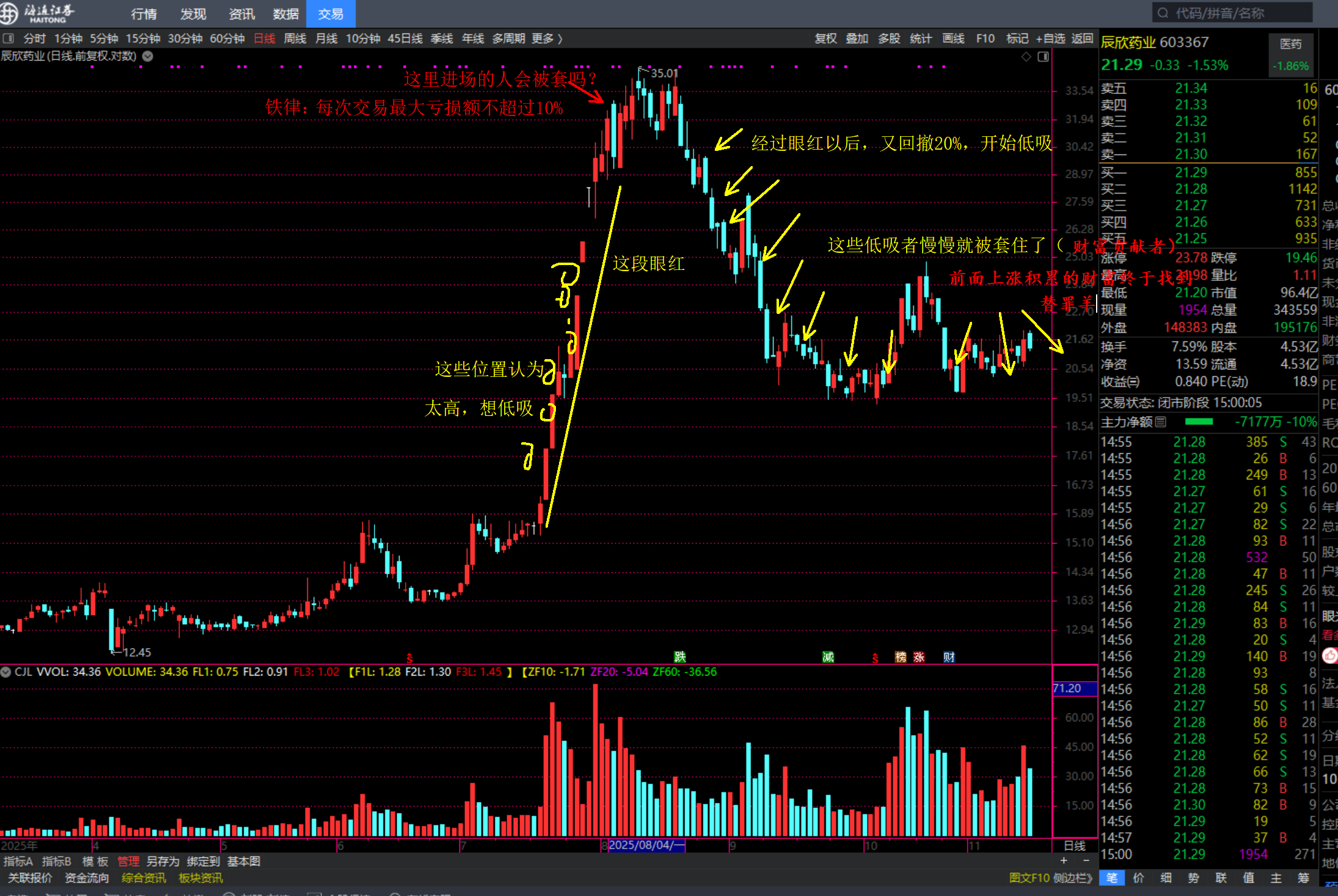Viewport: 1338px width, 896px height.
Task: Open the 主力净额 detail list icon
Action: click(x=1161, y=422)
